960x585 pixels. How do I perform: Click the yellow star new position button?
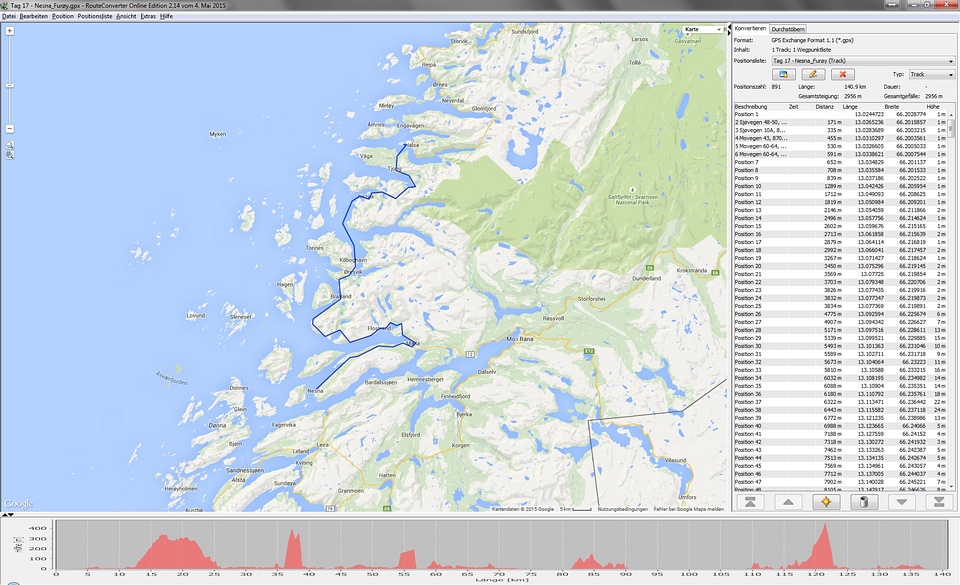coord(825,502)
